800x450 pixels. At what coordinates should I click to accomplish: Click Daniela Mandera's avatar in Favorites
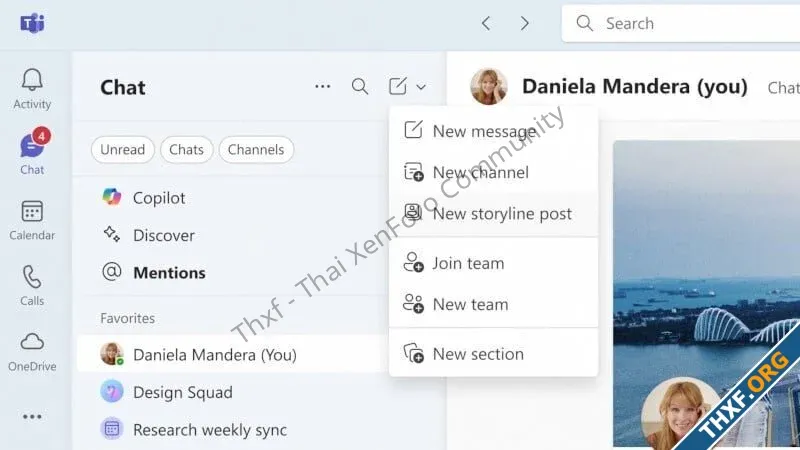(112, 354)
